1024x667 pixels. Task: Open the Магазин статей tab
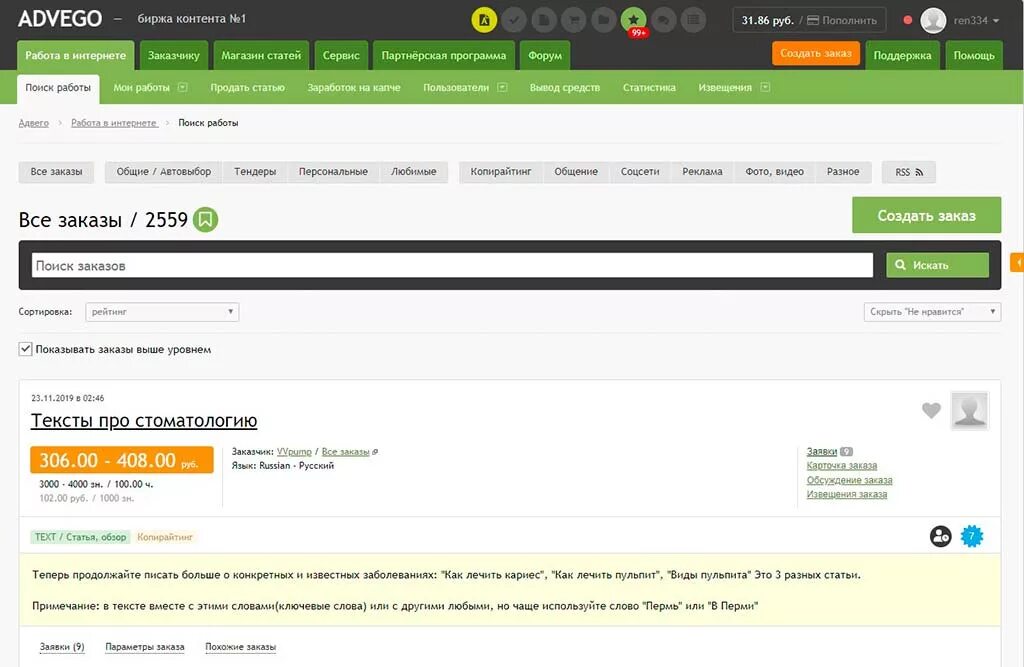(261, 56)
